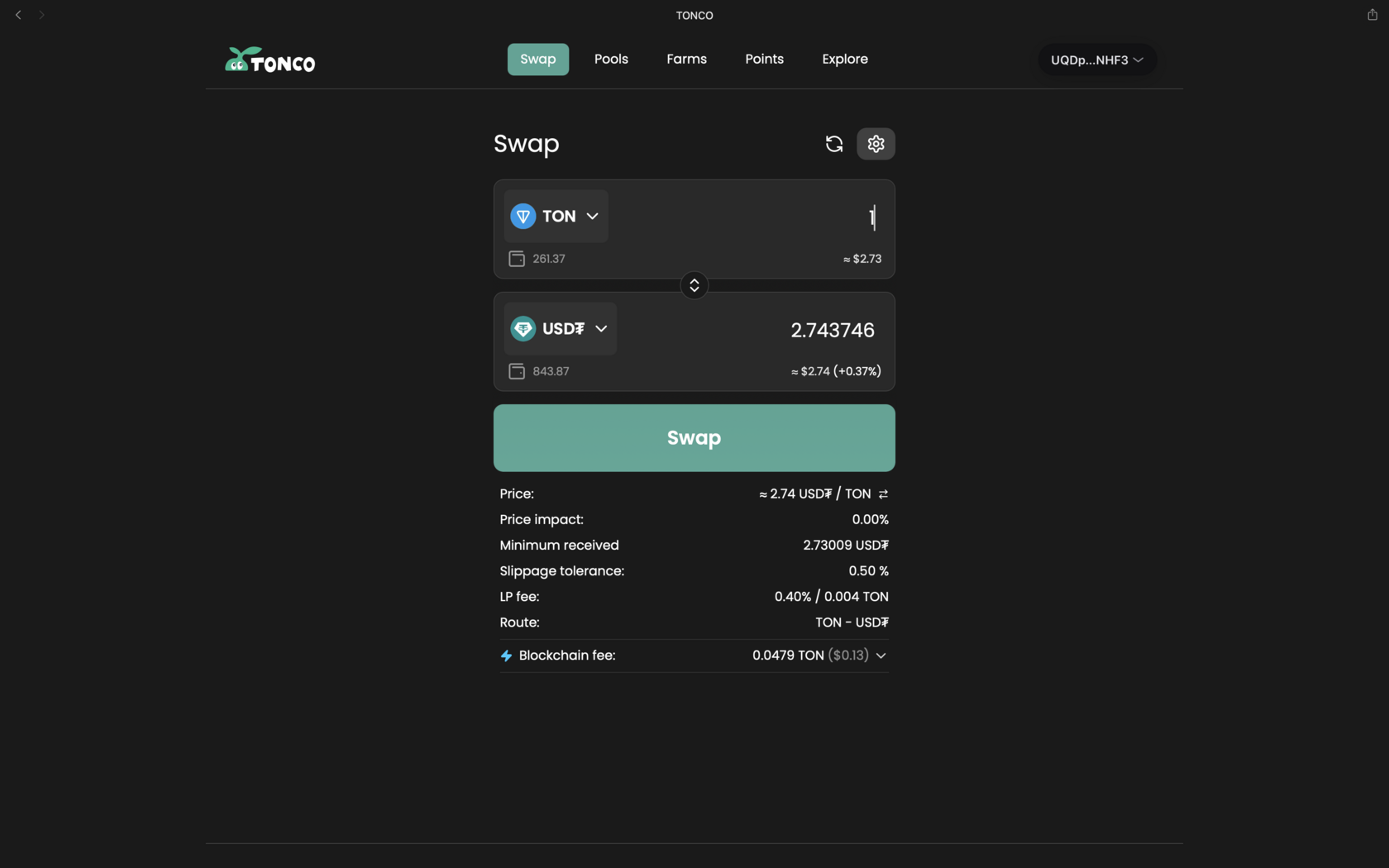Click the USD₮ wallet balance icon
The image size is (1389, 868).
pyautogui.click(x=517, y=371)
